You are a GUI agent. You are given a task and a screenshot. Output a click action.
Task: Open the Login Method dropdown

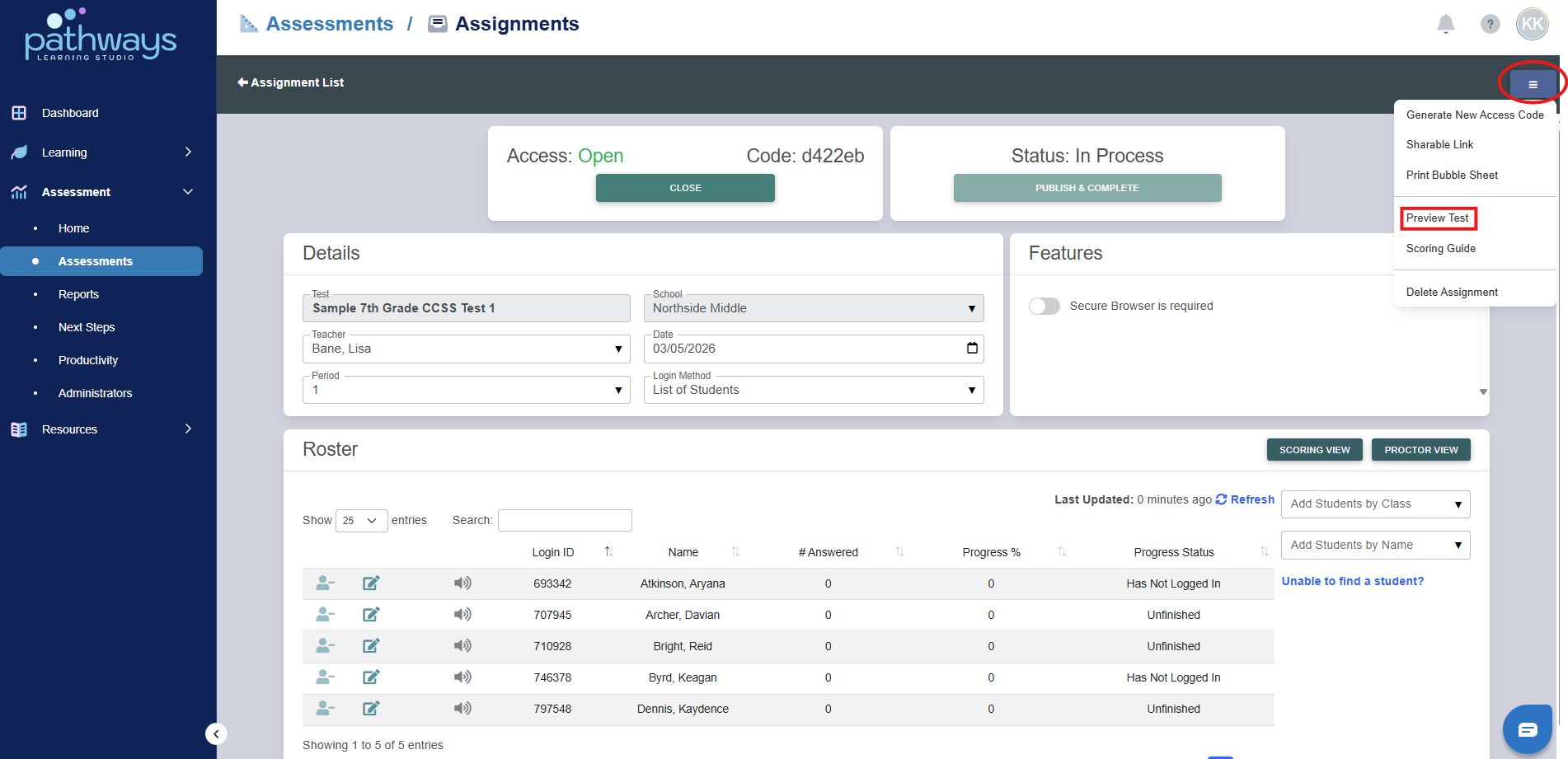coord(814,390)
